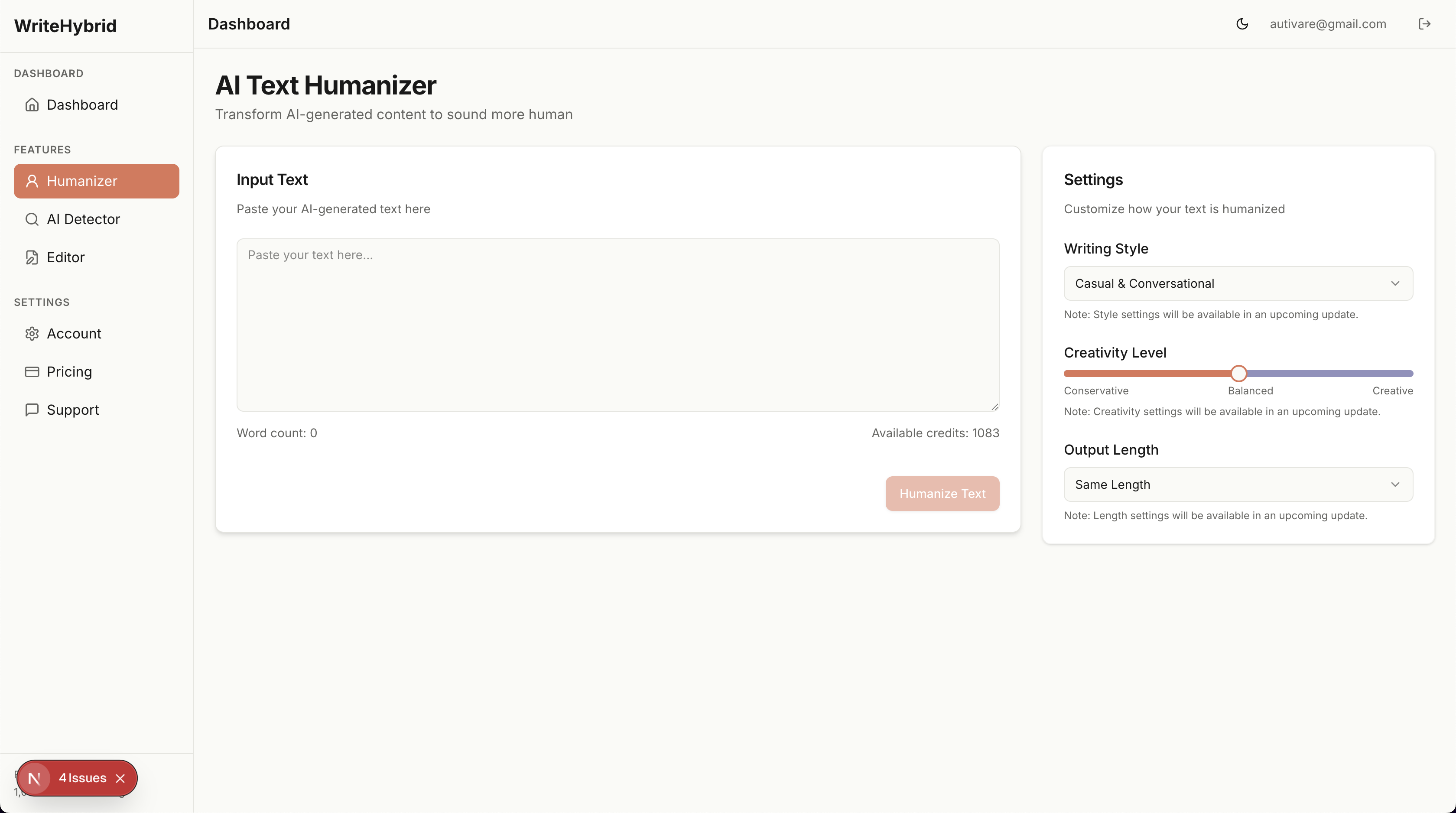Image resolution: width=1456 pixels, height=813 pixels.
Task: Click inside the Paste your text field
Action: pos(617,325)
